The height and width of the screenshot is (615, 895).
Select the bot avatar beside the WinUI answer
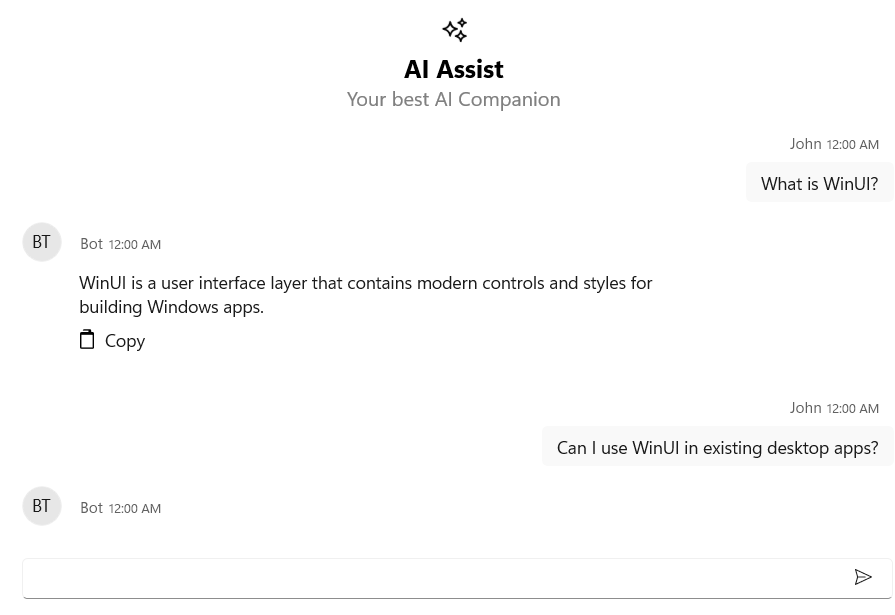click(x=41, y=241)
